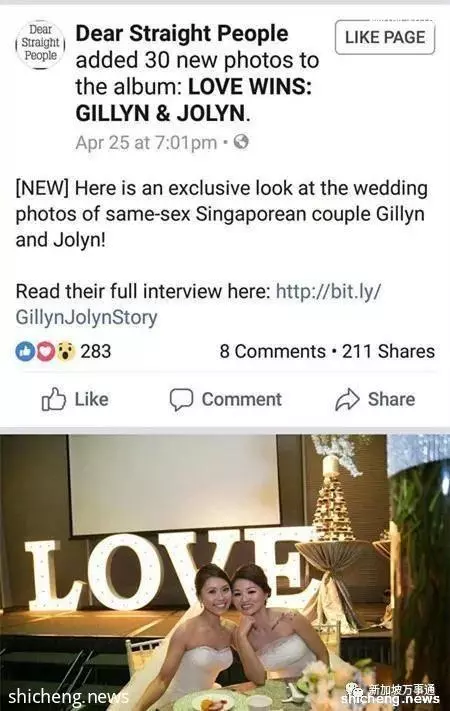Click the LIKE PAGE button
Viewport: 450px width, 711px height.
pos(385,37)
